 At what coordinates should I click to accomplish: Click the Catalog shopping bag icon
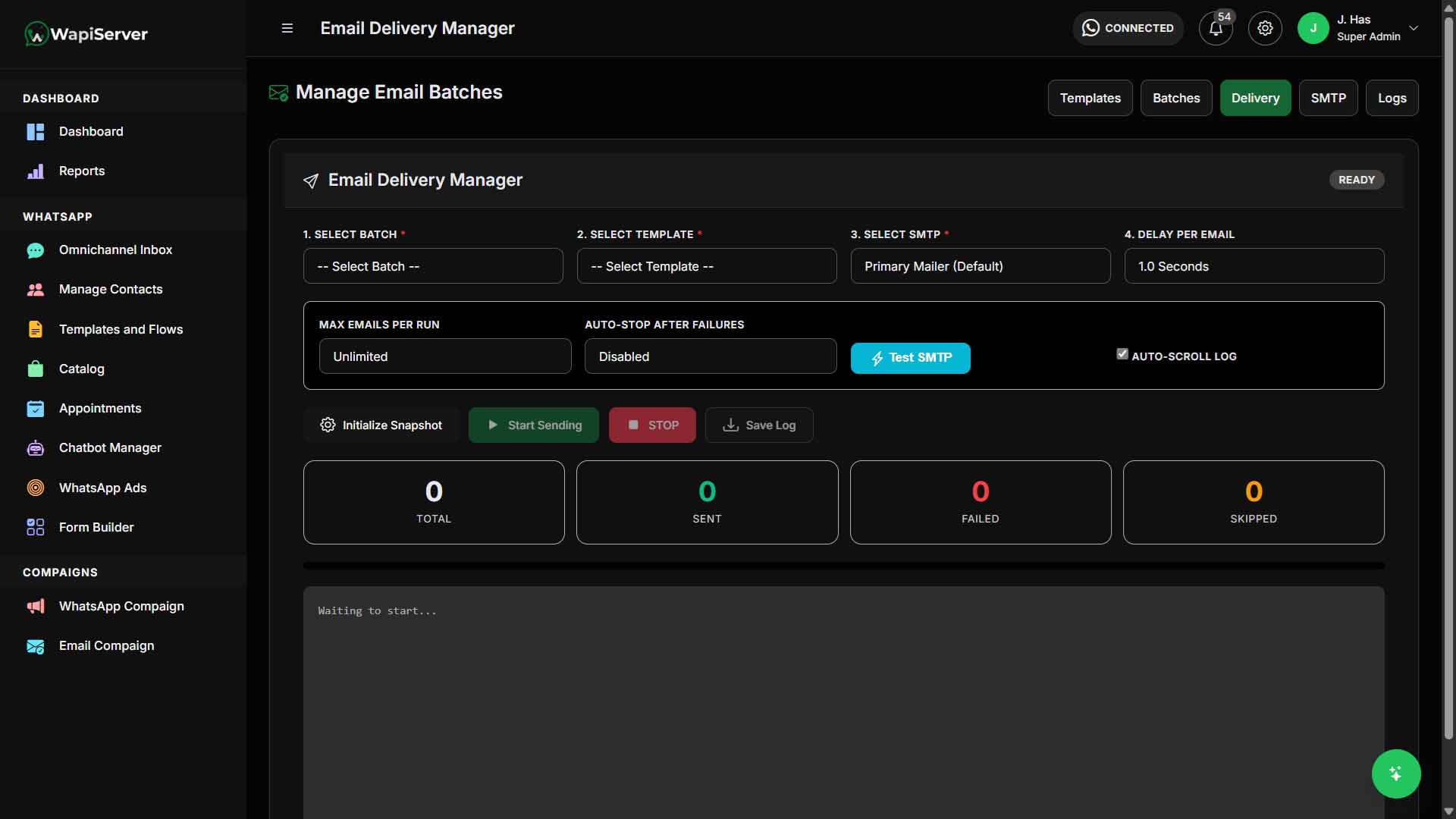click(36, 369)
